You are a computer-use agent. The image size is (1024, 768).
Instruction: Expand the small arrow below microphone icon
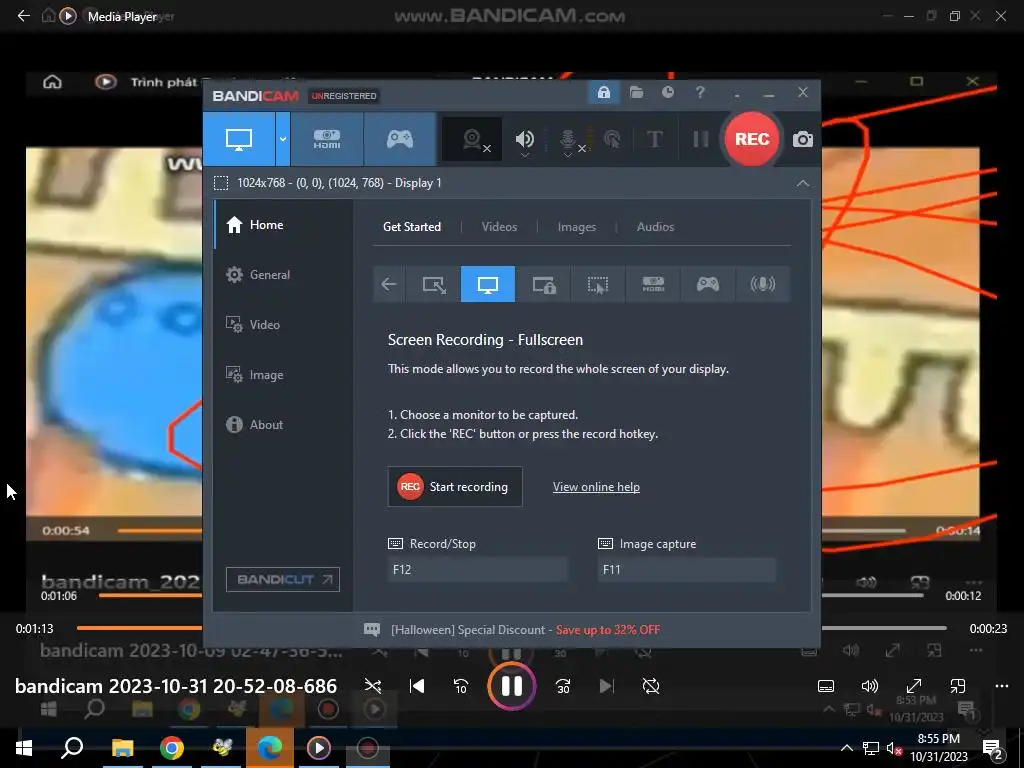pyautogui.click(x=568, y=155)
